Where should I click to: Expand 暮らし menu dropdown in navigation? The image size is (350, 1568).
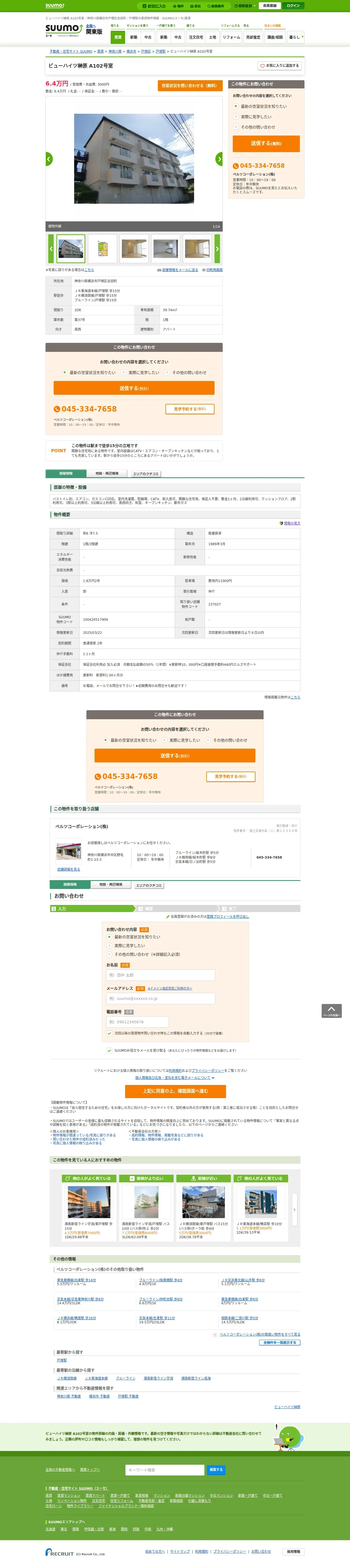click(x=295, y=37)
